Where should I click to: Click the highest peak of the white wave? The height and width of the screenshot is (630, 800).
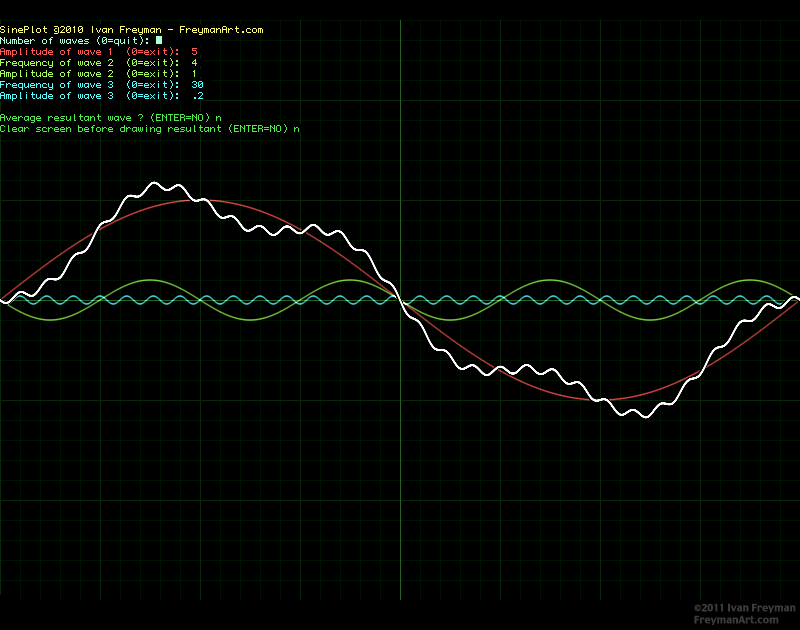click(x=155, y=183)
